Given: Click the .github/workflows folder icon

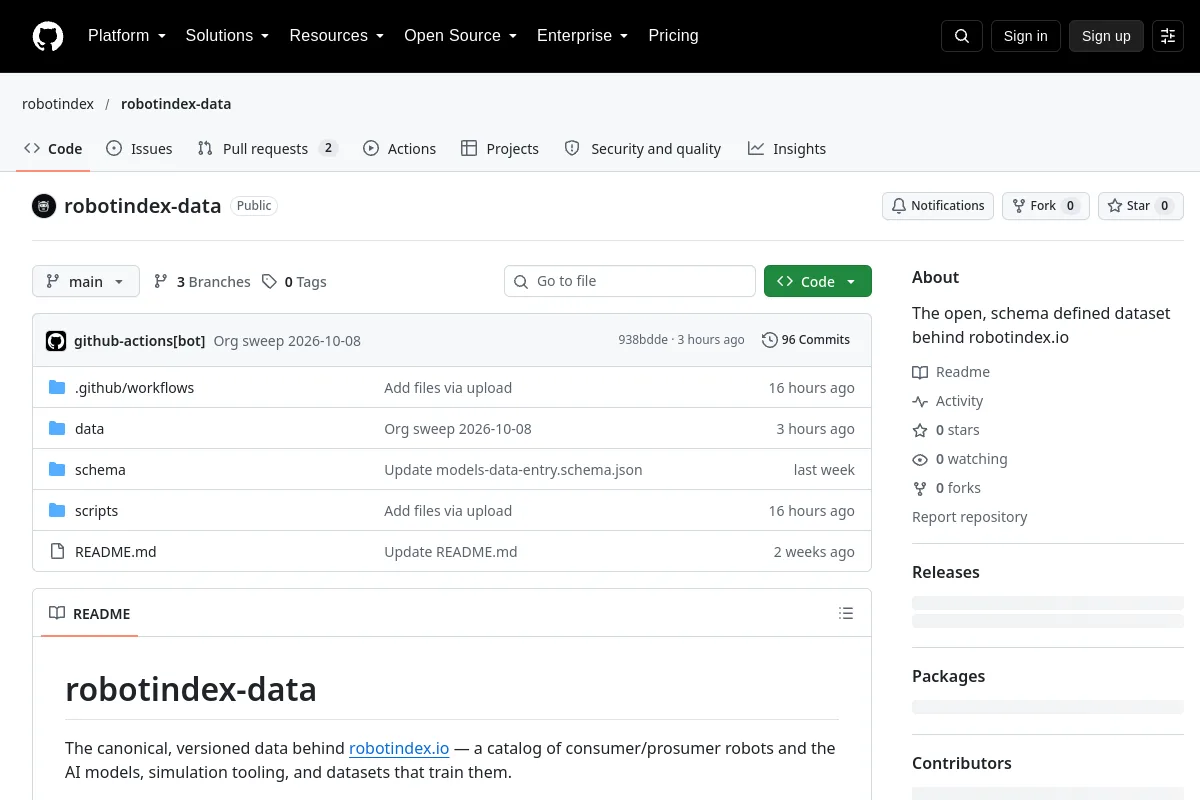Looking at the screenshot, I should 57,388.
